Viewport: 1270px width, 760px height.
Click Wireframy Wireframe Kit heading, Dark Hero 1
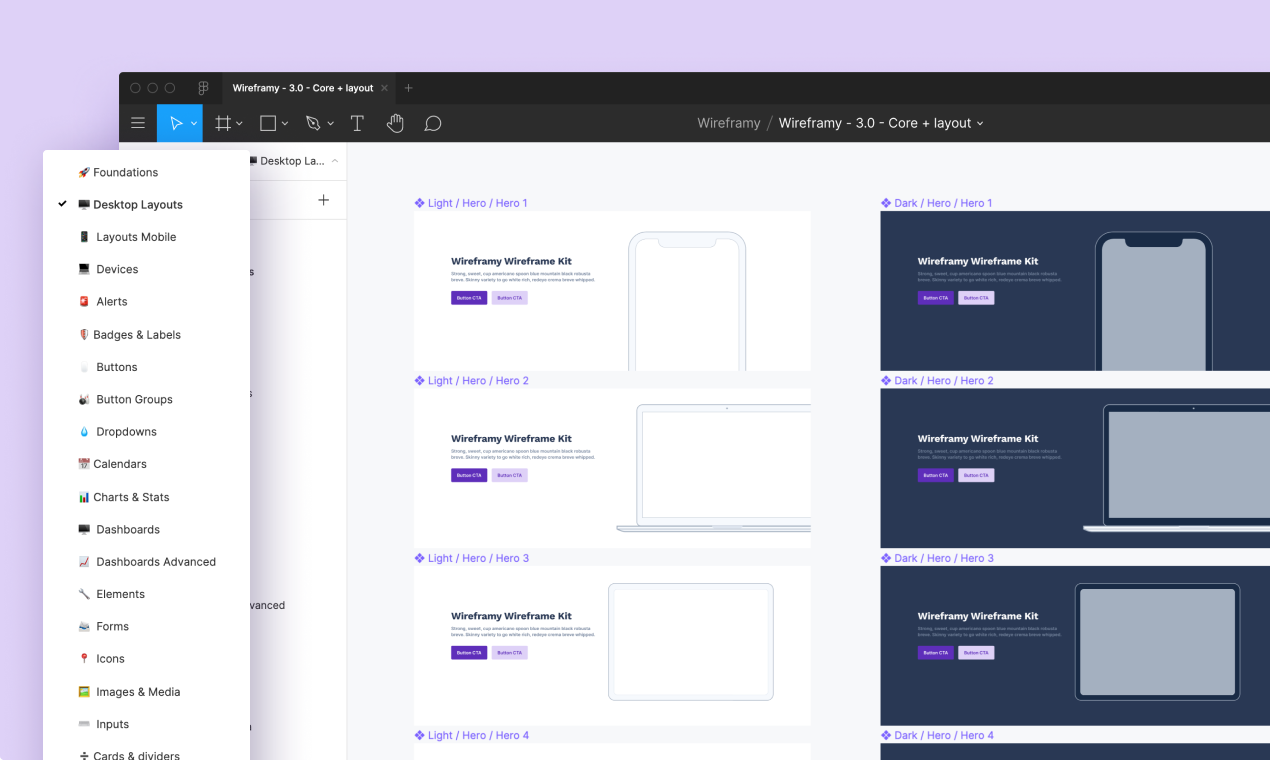click(x=978, y=261)
